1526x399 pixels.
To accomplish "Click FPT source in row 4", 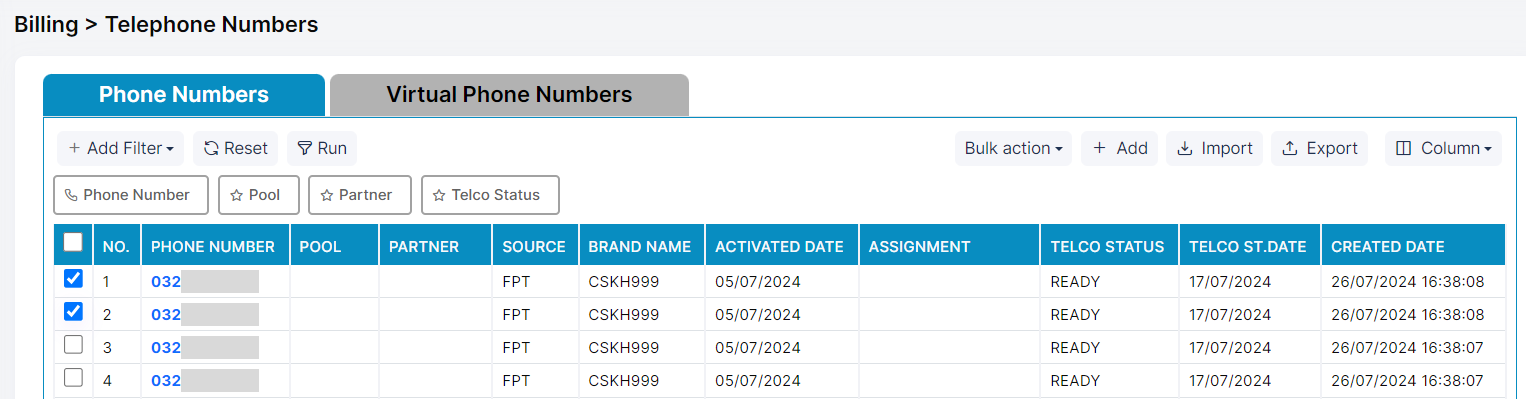I will [516, 381].
